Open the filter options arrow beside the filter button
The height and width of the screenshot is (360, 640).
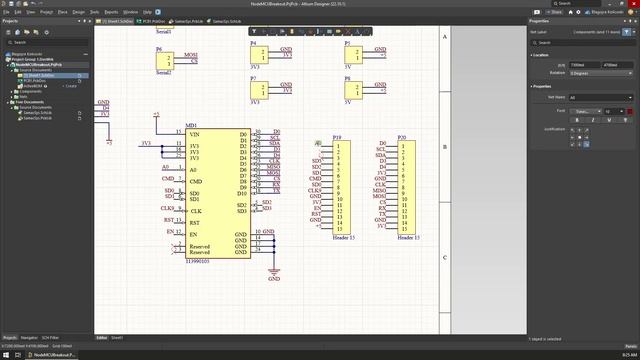633,32
